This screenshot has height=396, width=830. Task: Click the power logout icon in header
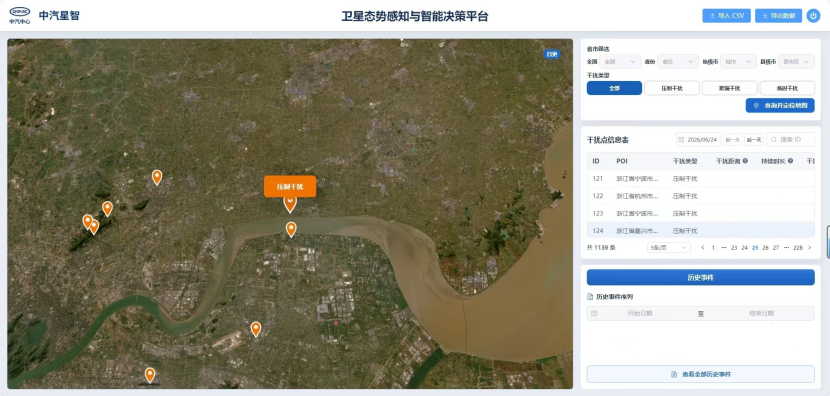point(813,16)
